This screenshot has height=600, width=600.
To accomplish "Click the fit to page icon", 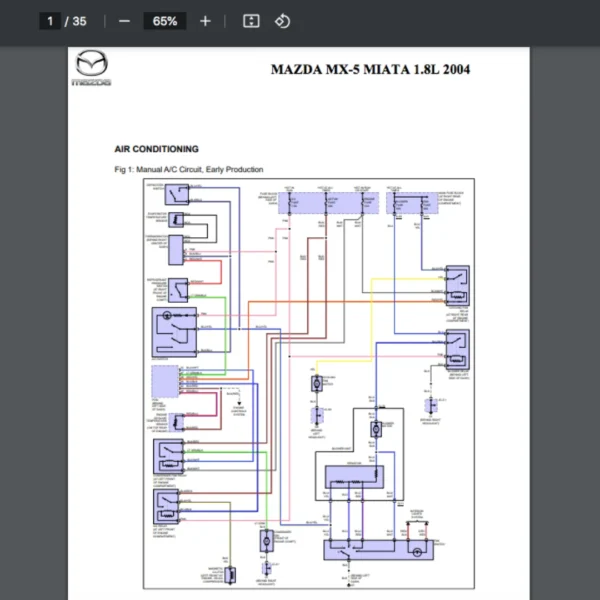I will (x=251, y=21).
